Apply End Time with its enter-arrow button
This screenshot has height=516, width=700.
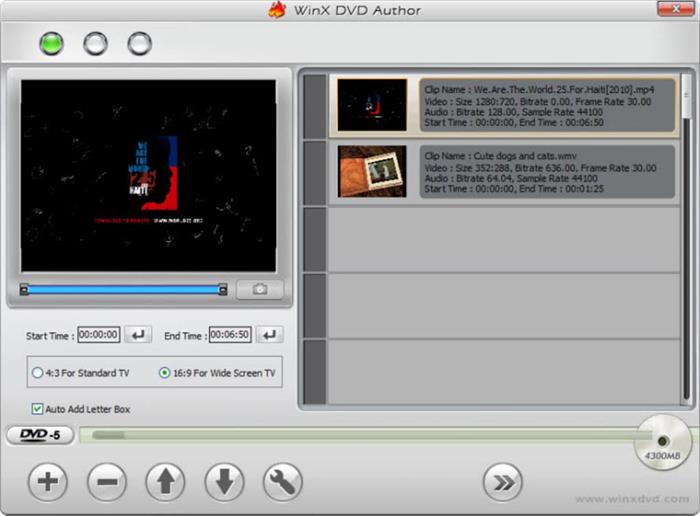270,334
